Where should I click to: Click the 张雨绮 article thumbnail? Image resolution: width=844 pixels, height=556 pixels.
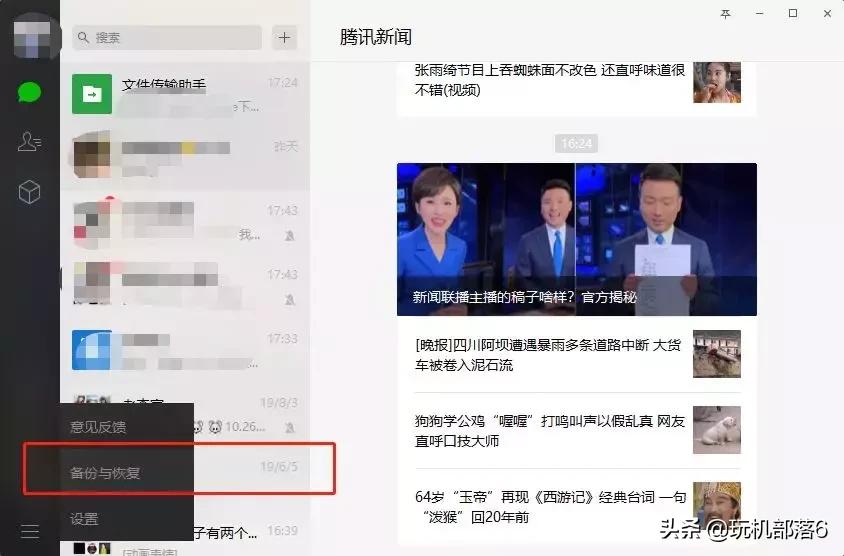716,82
